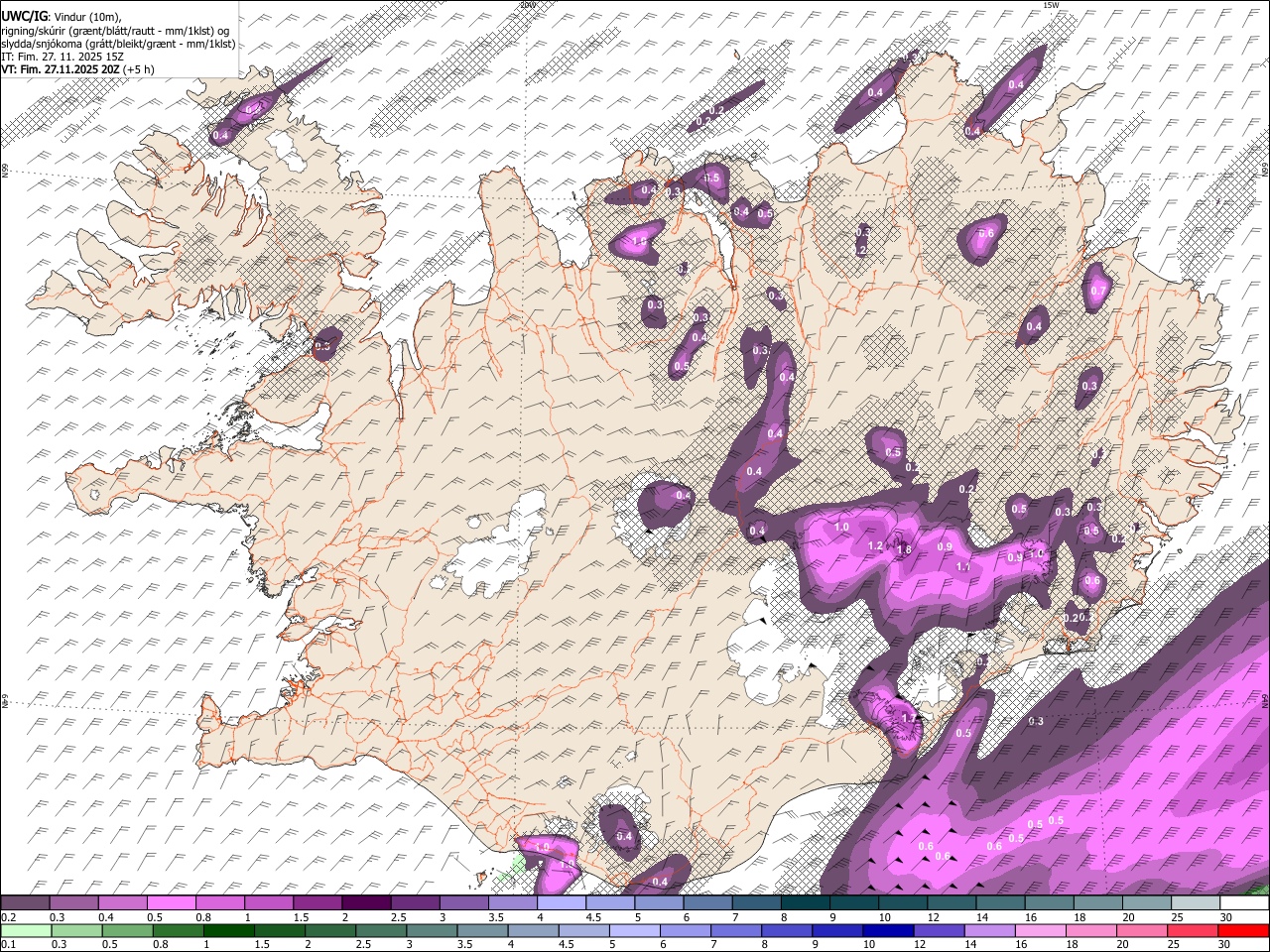
Task: Click the pale green 0.1 swatch in the lower legend
Action: (x=26, y=930)
